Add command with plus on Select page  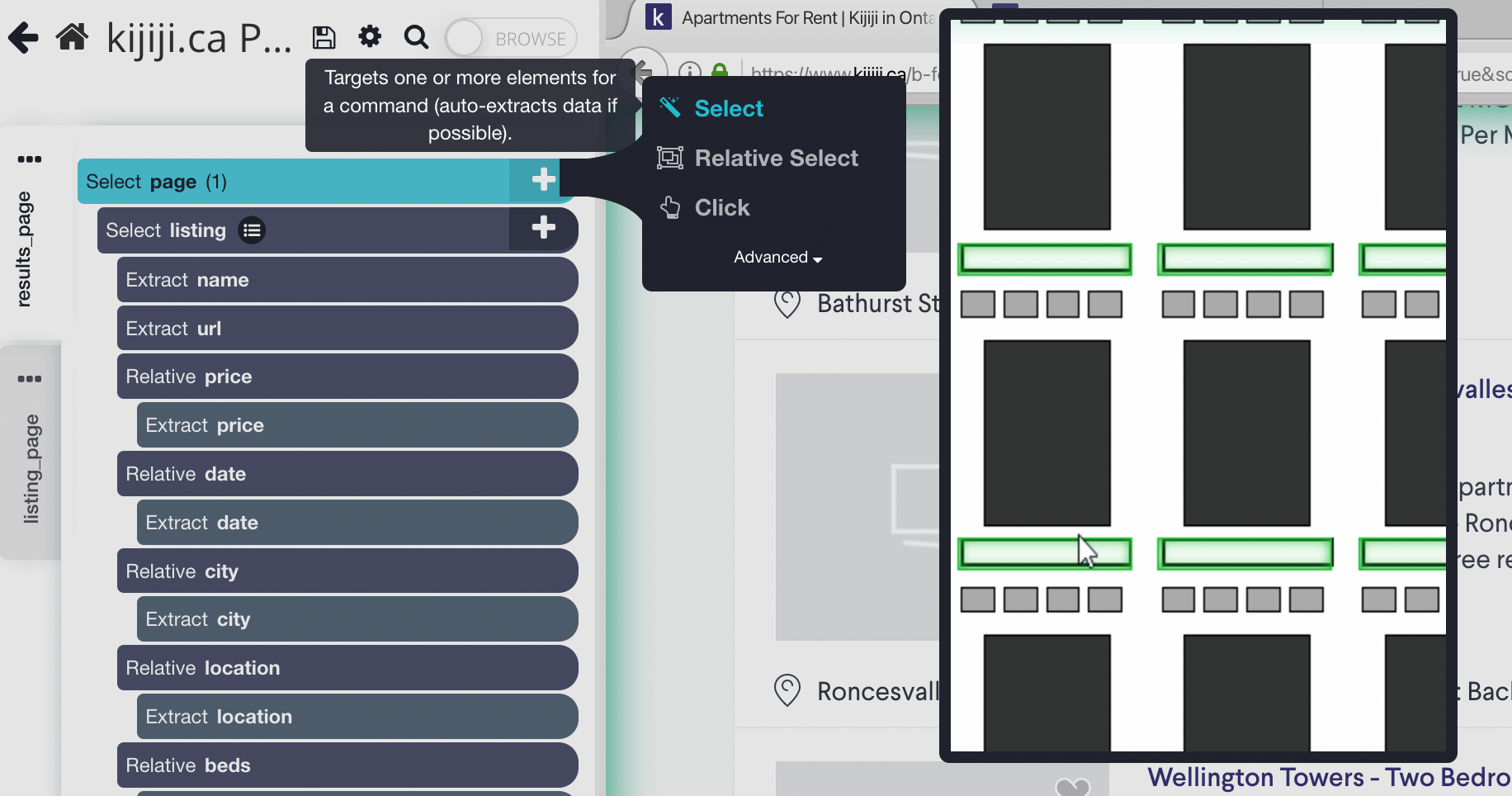(543, 179)
